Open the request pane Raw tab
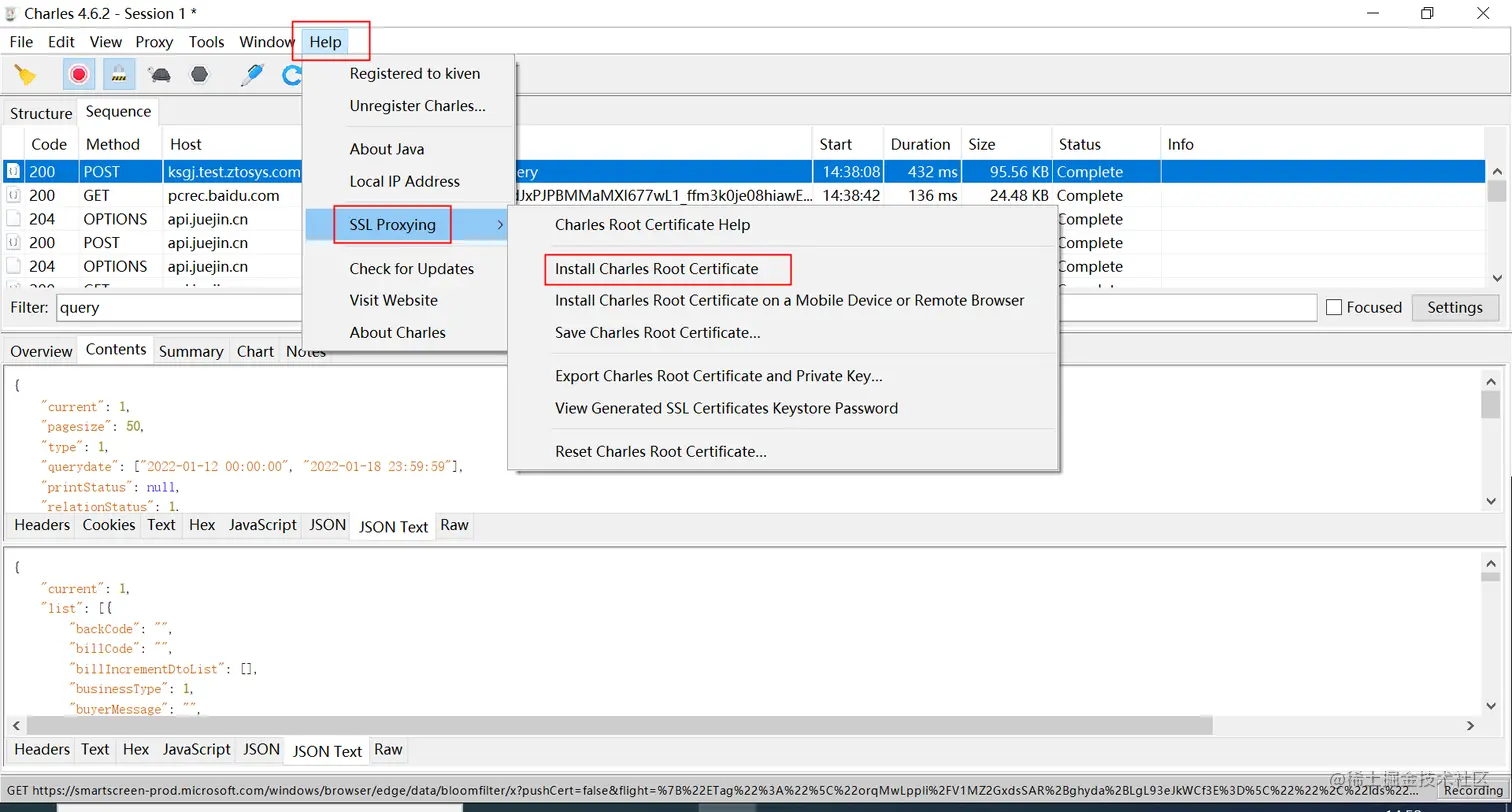The width and height of the screenshot is (1512, 812). [x=454, y=525]
